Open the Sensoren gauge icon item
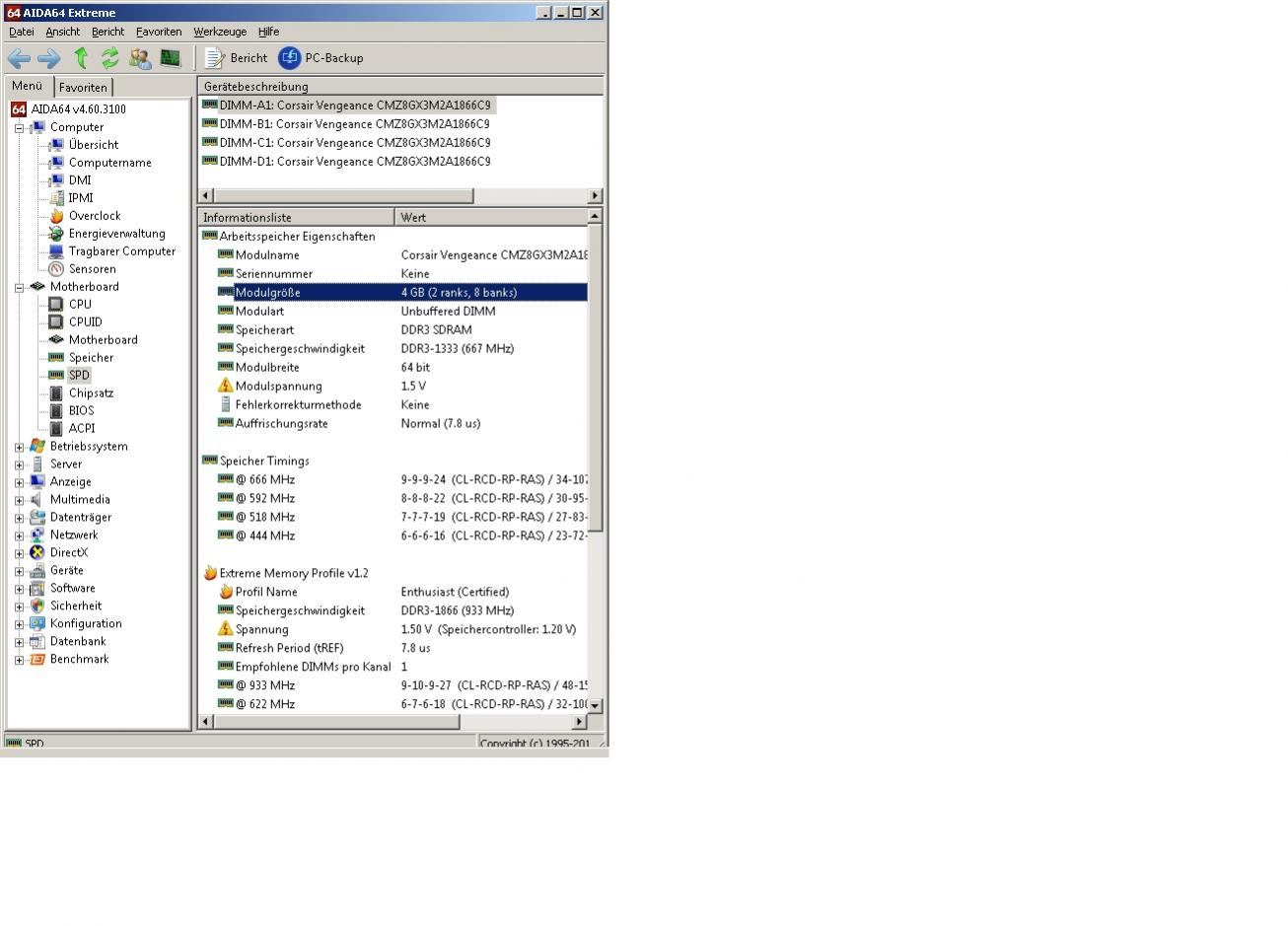 (56, 269)
